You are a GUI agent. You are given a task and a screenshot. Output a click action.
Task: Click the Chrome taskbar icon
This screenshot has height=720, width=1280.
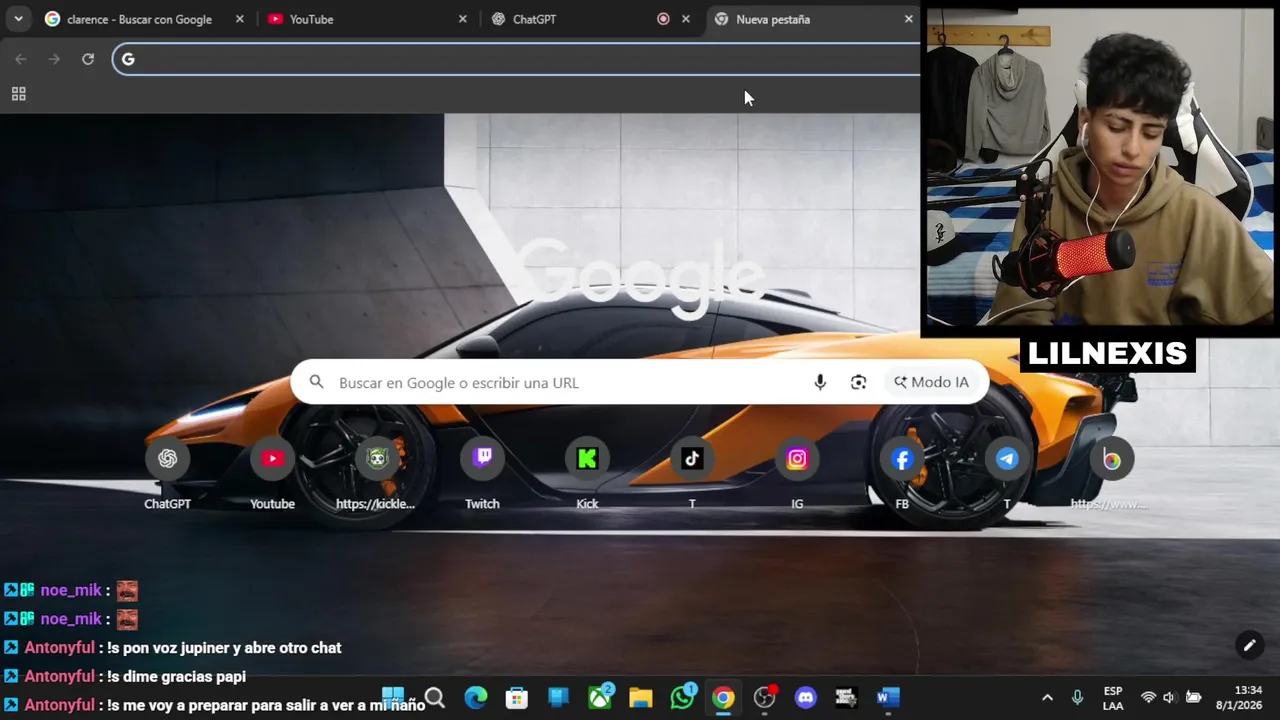pyautogui.click(x=723, y=698)
